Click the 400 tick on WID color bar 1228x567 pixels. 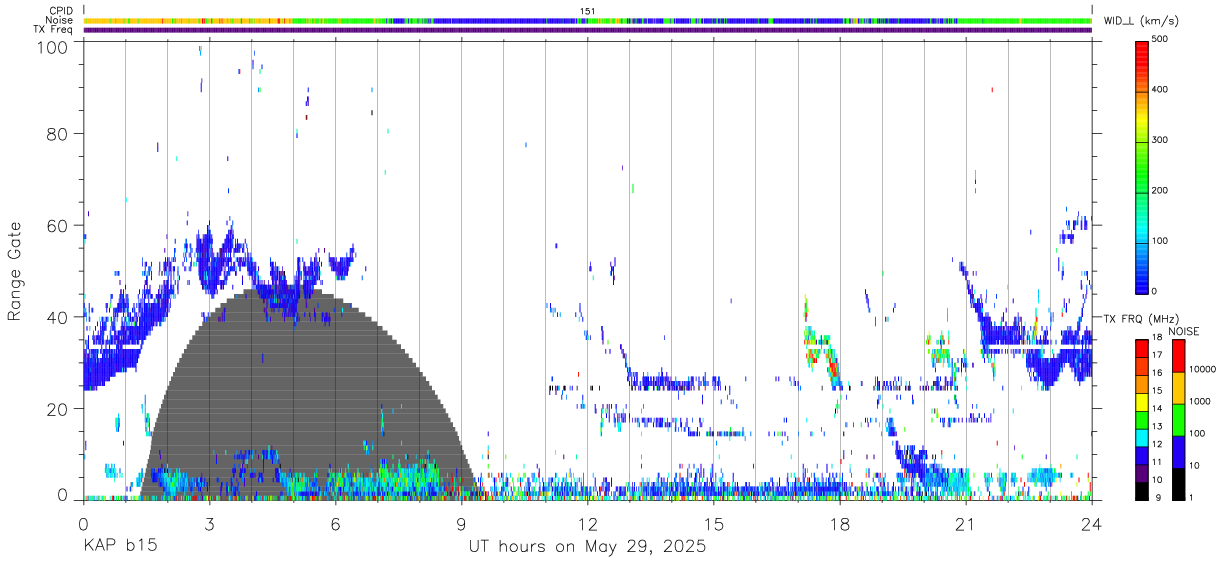1160,90
